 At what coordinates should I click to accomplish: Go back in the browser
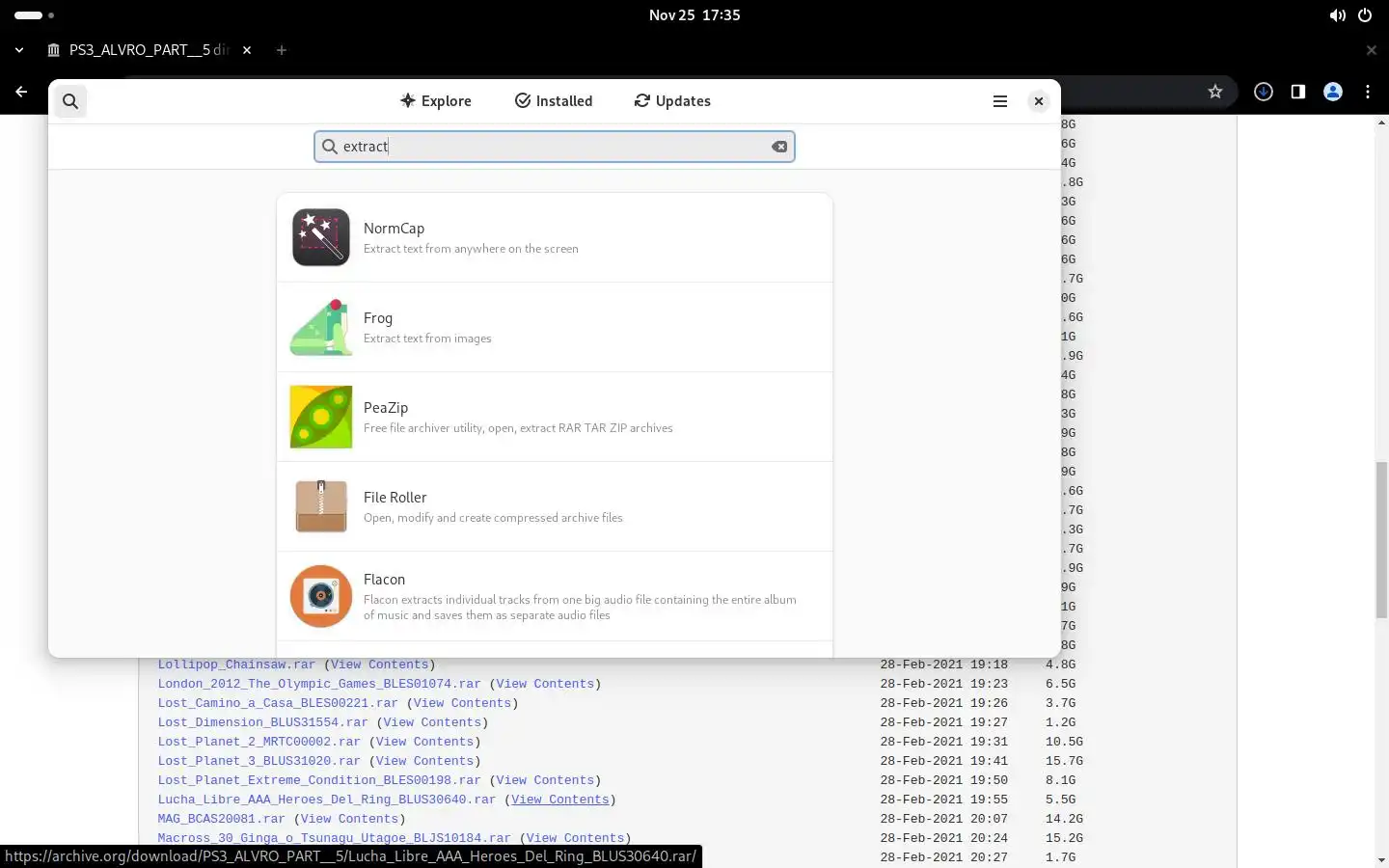(x=21, y=92)
